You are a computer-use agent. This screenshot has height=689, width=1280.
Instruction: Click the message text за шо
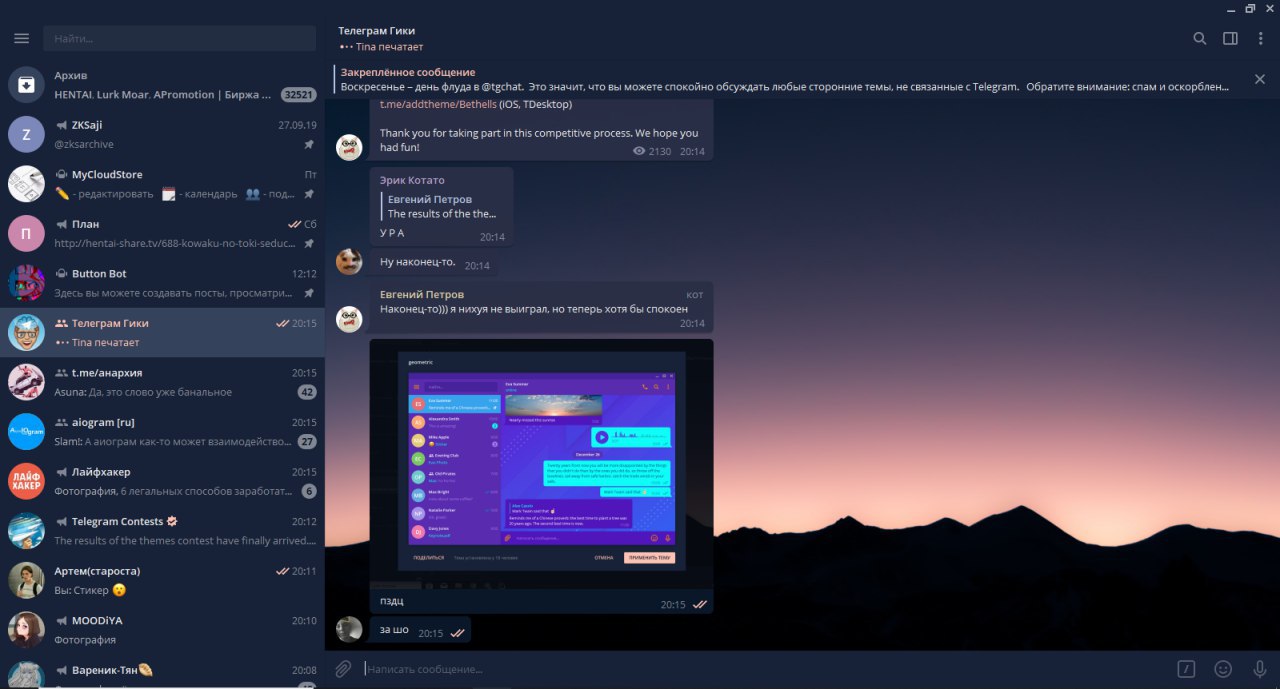coord(394,630)
